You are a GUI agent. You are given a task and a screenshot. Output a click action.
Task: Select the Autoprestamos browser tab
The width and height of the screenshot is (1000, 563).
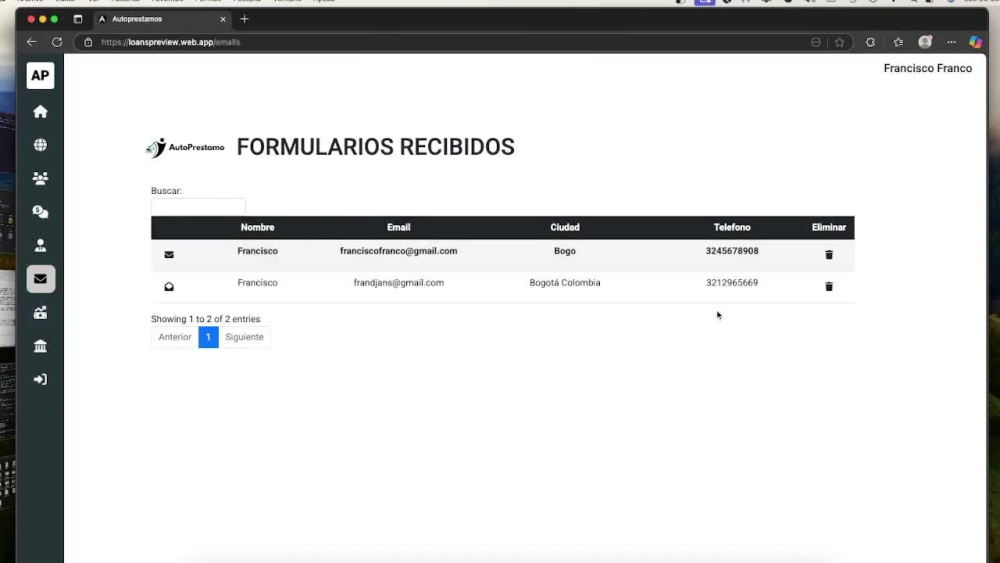(x=162, y=19)
